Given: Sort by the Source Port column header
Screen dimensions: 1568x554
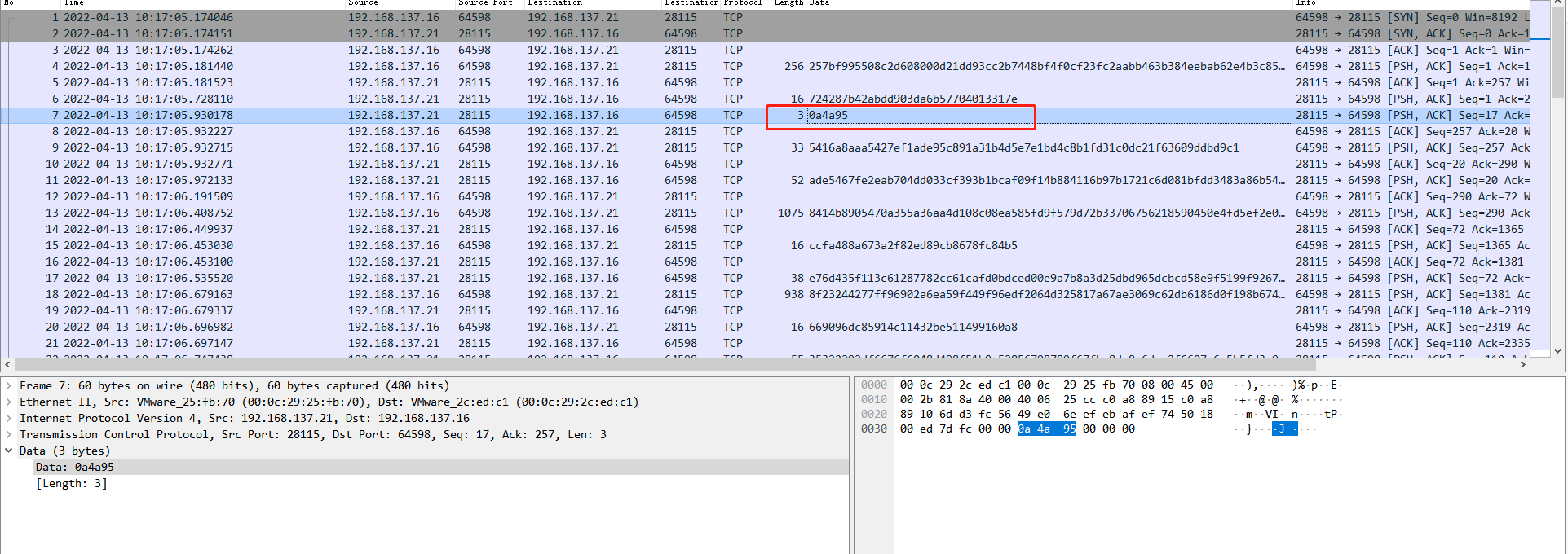Looking at the screenshot, I should (x=490, y=3).
